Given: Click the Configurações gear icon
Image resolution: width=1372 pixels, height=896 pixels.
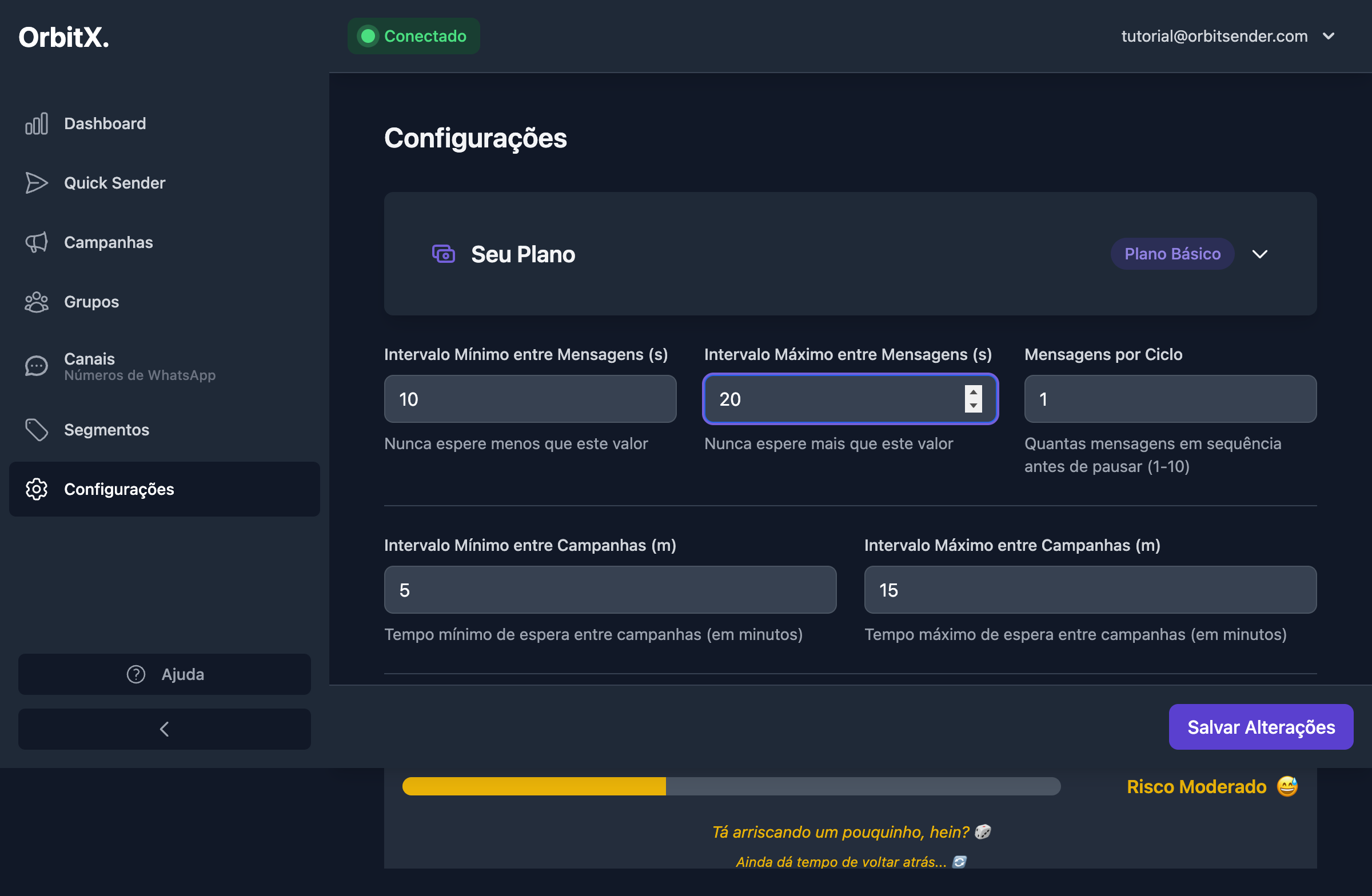Looking at the screenshot, I should (37, 489).
